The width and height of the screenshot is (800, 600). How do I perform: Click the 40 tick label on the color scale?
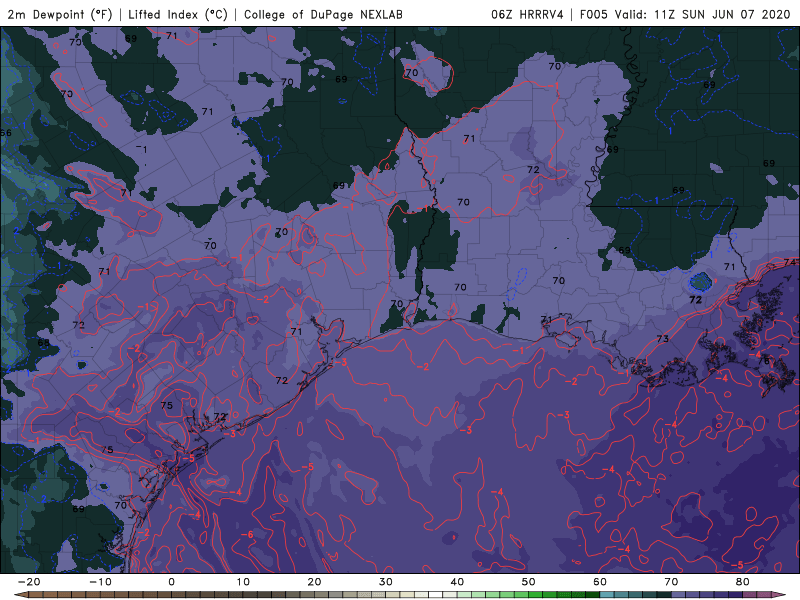[x=457, y=582]
